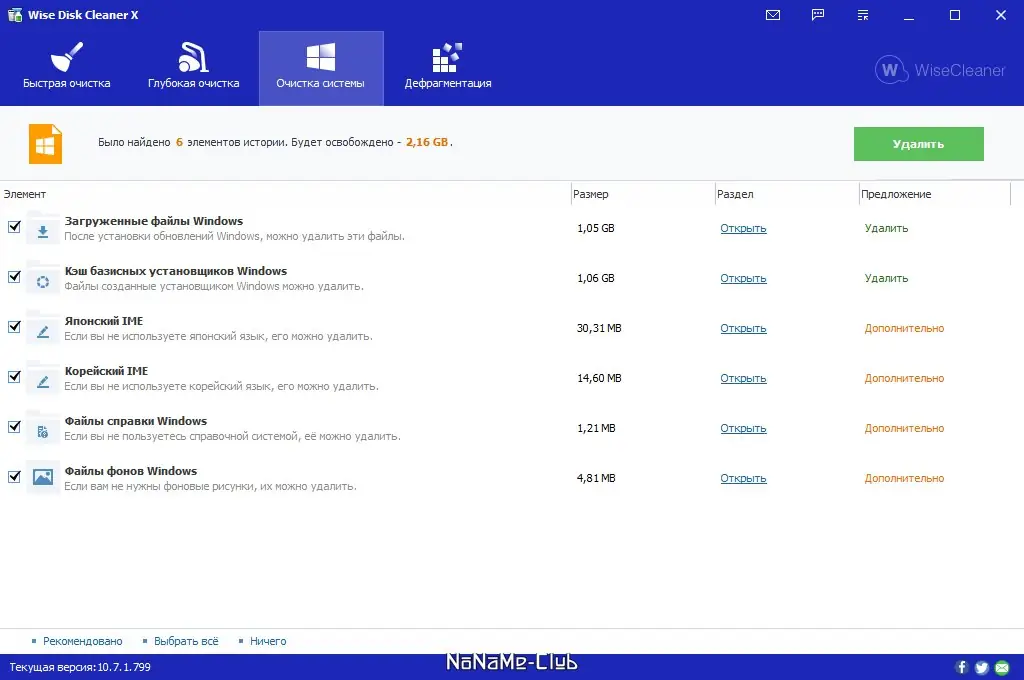Image resolution: width=1024 pixels, height=680 pixels.
Task: Click the download icon of Загруженные файлы Windows
Action: click(x=43, y=230)
